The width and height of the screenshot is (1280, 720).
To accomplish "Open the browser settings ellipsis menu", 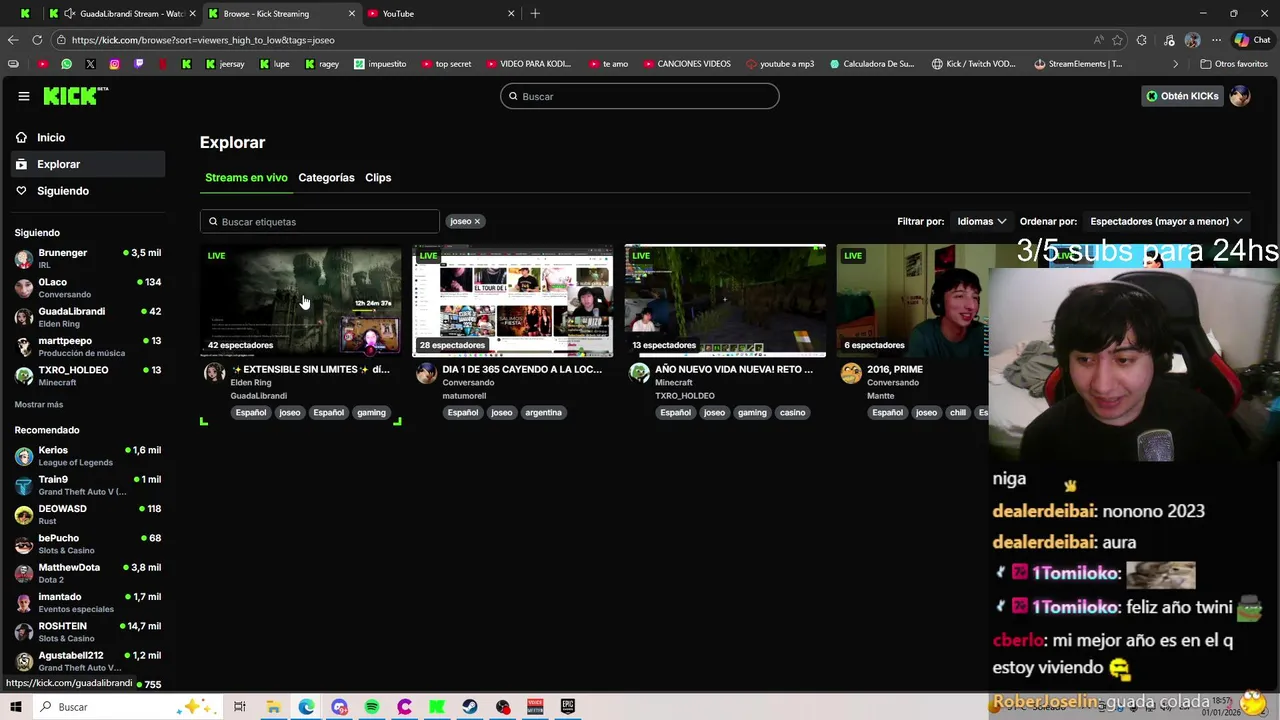I will point(1216,40).
